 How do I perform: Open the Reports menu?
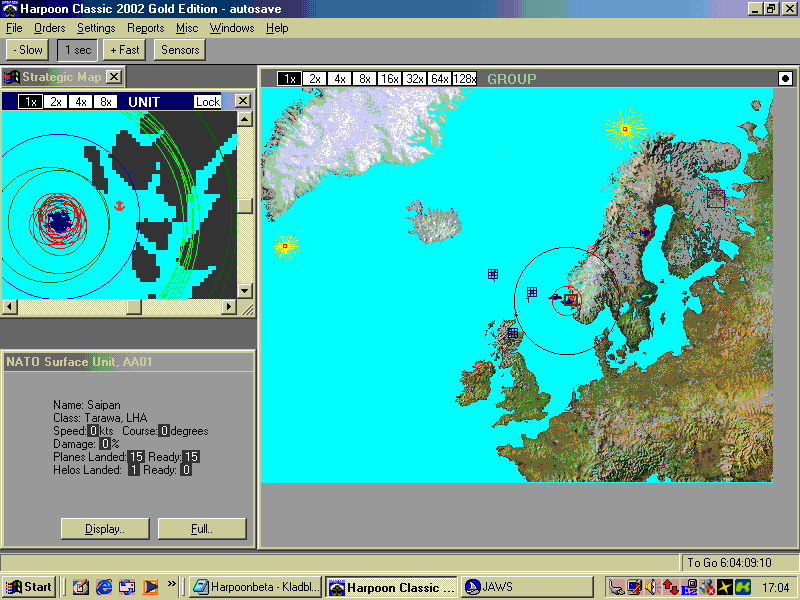(145, 28)
